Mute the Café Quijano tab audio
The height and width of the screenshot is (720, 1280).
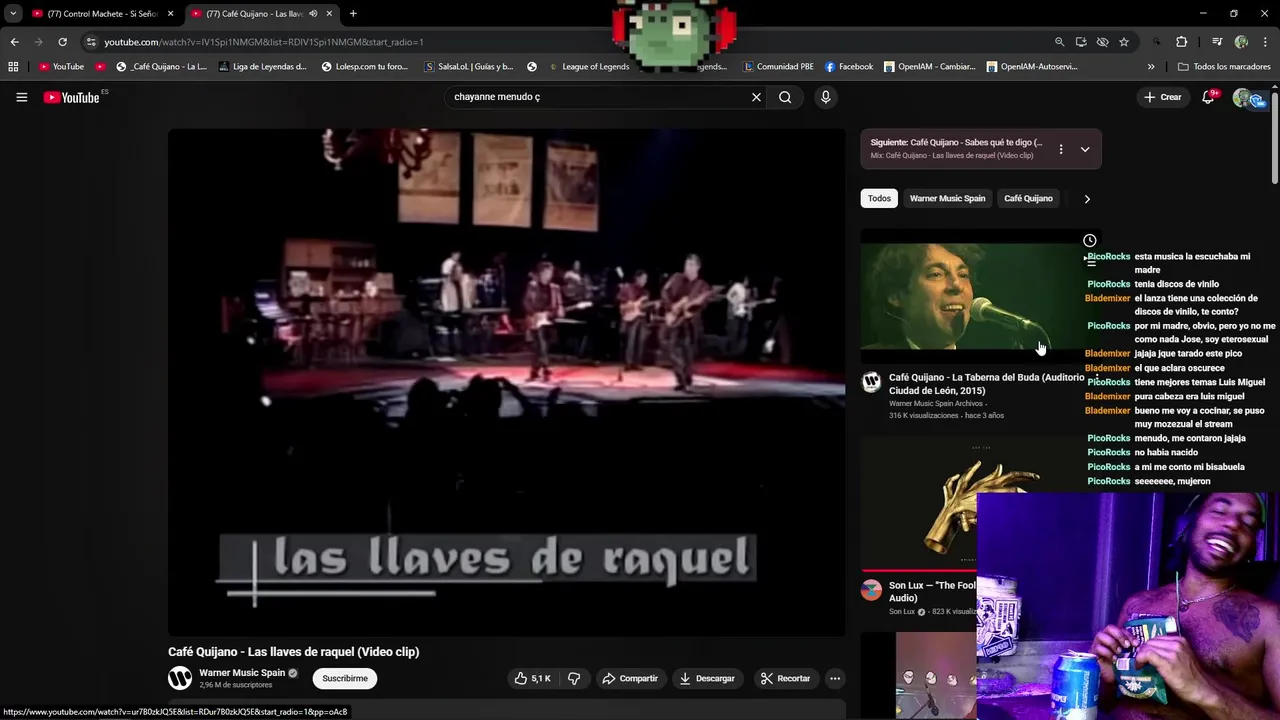tap(313, 14)
